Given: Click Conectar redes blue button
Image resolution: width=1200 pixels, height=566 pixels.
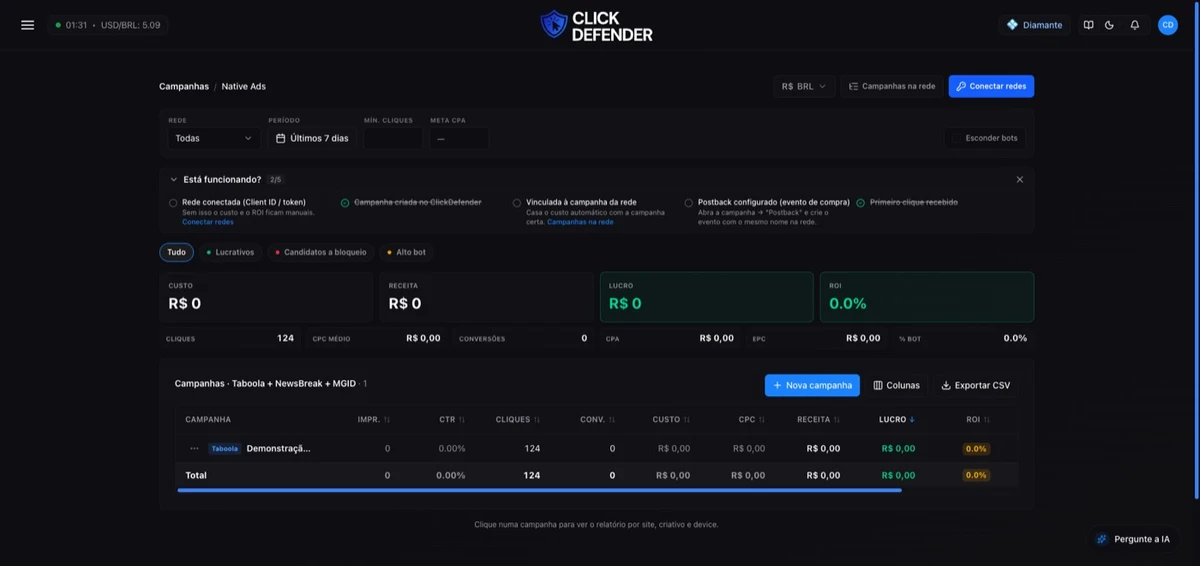Looking at the screenshot, I should pyautogui.click(x=991, y=86).
